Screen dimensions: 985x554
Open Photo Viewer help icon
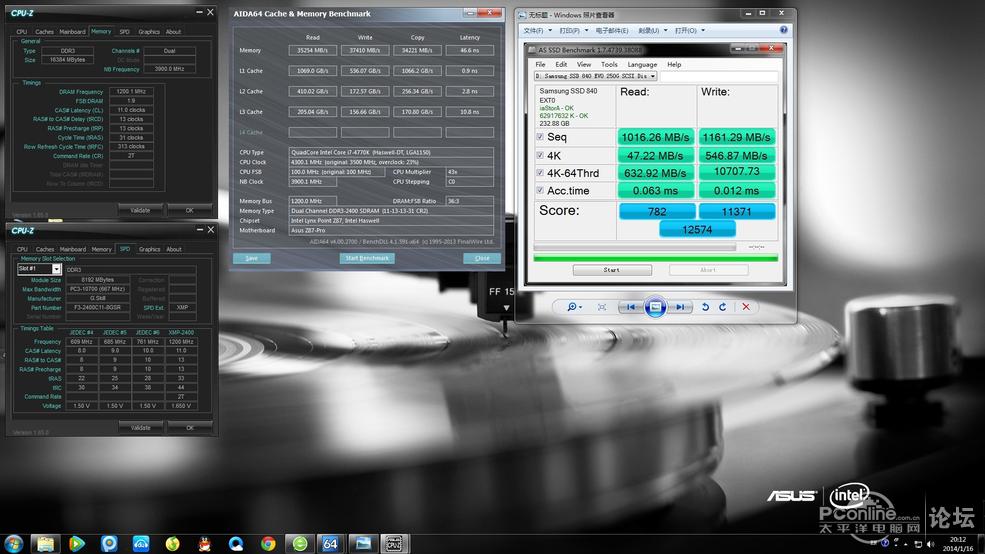pos(783,30)
